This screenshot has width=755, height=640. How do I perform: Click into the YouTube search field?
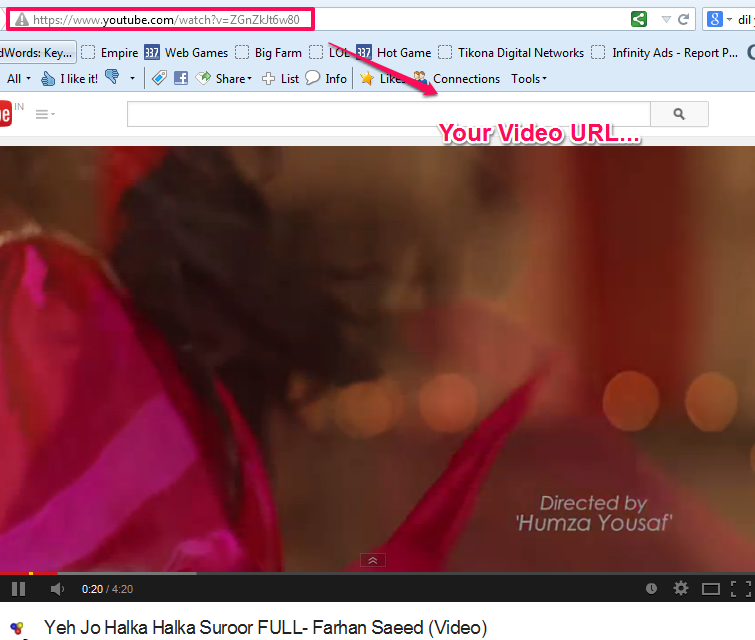pyautogui.click(x=389, y=114)
